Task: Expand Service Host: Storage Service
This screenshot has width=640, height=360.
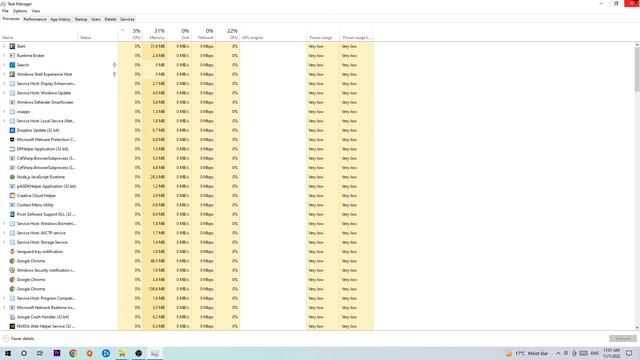Action: [x=4, y=242]
